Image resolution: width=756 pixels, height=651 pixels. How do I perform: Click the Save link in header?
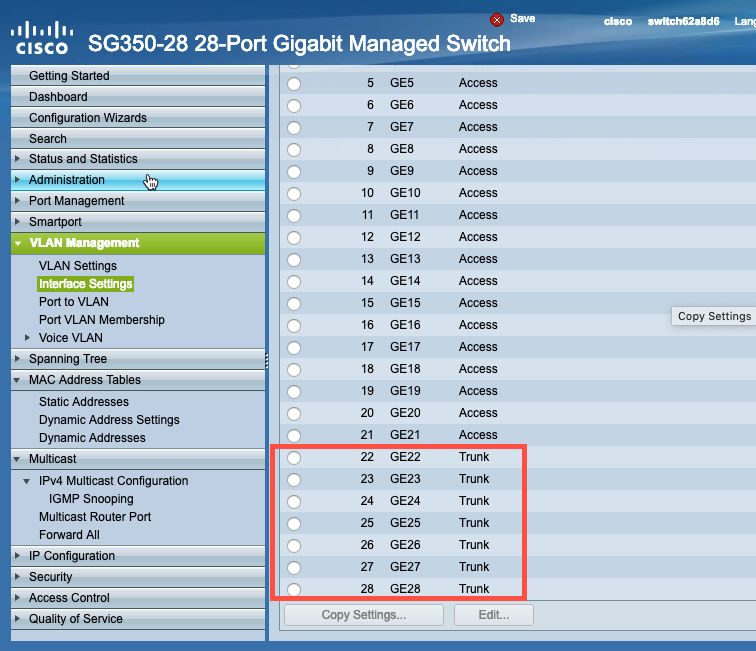coord(523,18)
